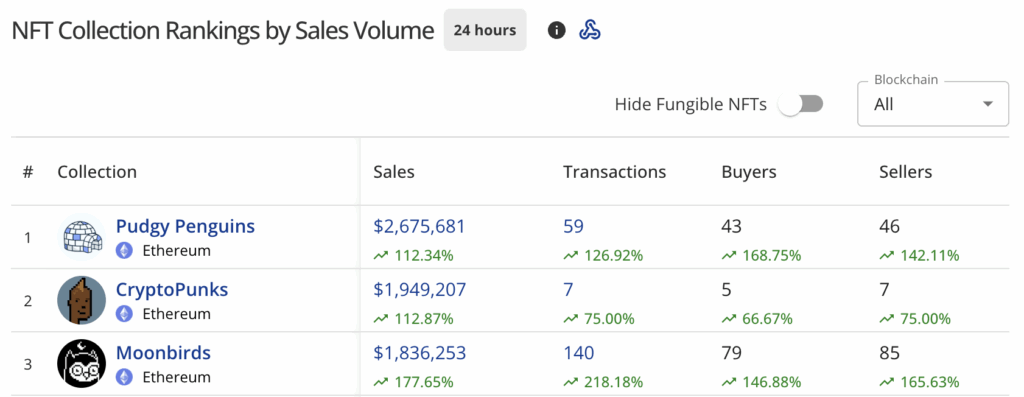Click trend arrow next to 66.67%

point(729,319)
